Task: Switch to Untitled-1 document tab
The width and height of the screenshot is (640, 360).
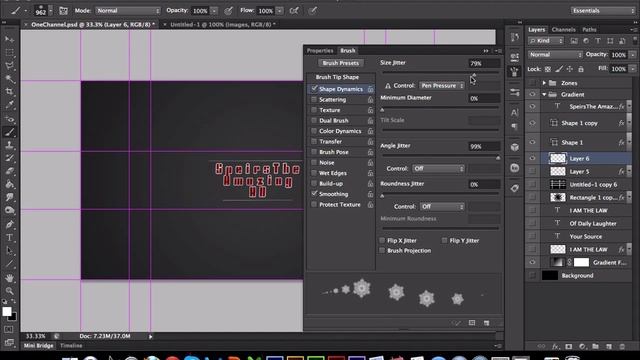Action: 222,24
